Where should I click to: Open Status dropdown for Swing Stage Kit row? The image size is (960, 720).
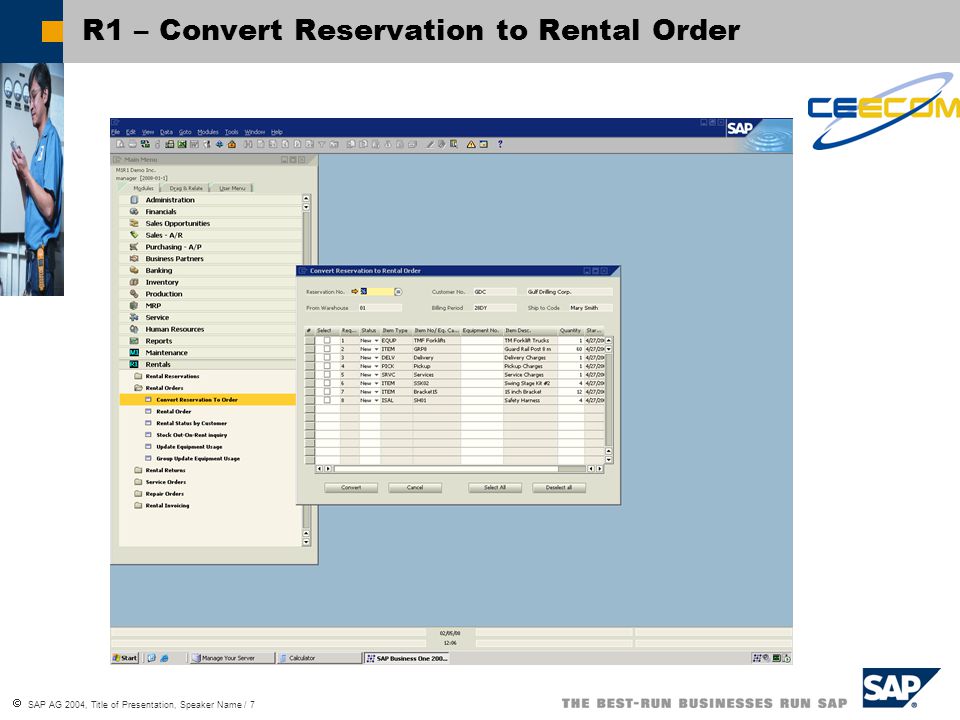377,383
